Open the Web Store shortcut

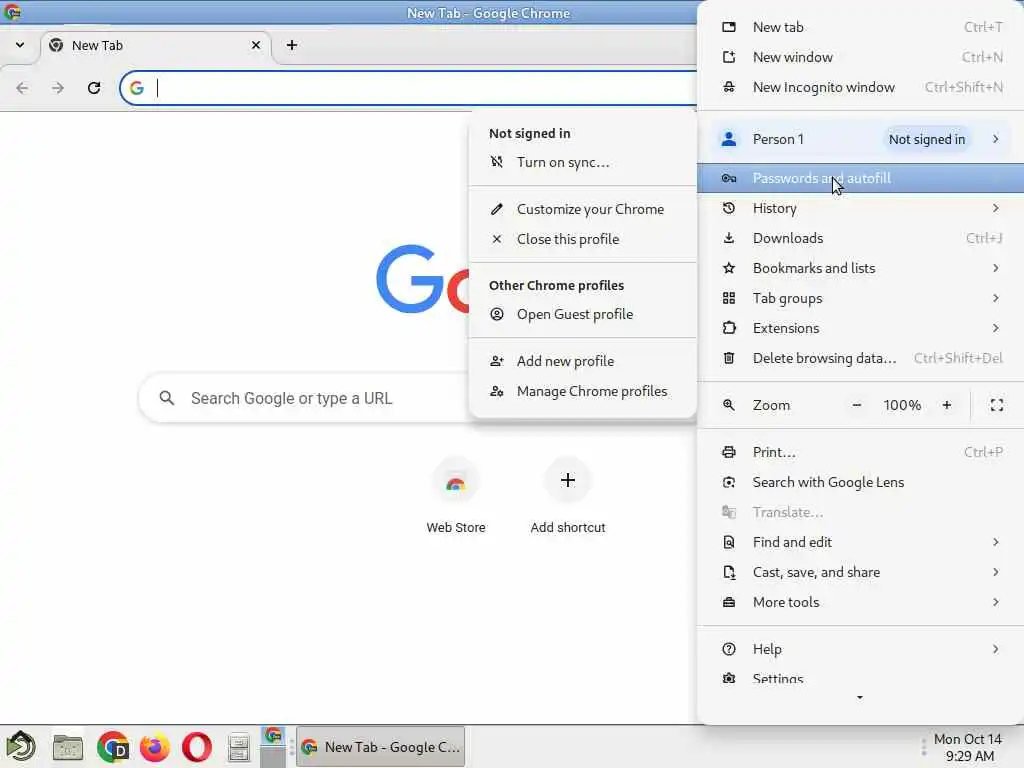(x=456, y=496)
